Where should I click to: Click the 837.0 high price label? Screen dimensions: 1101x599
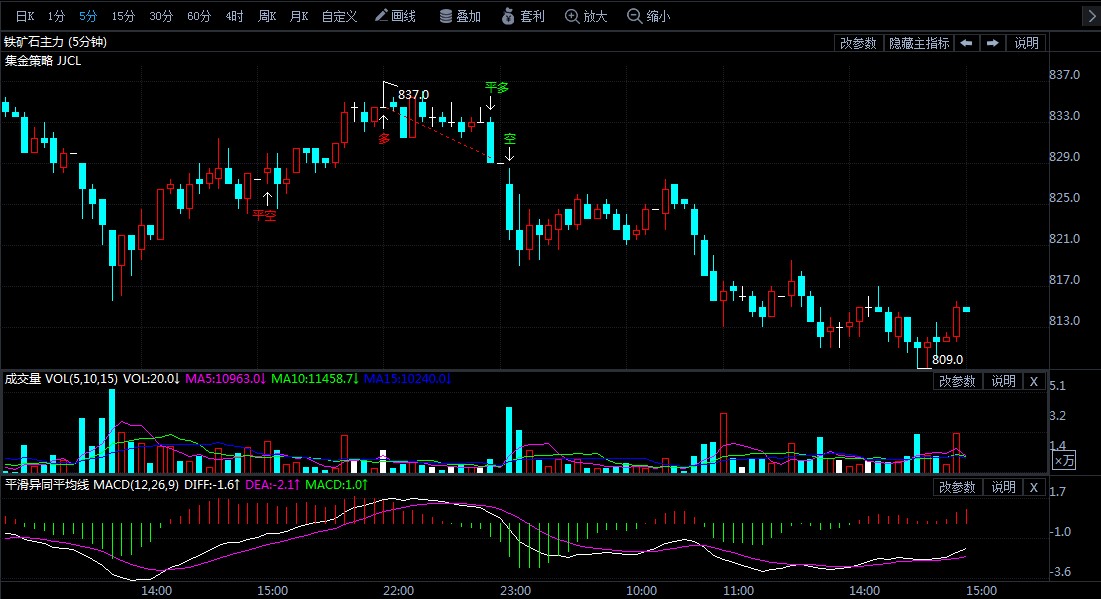(413, 95)
